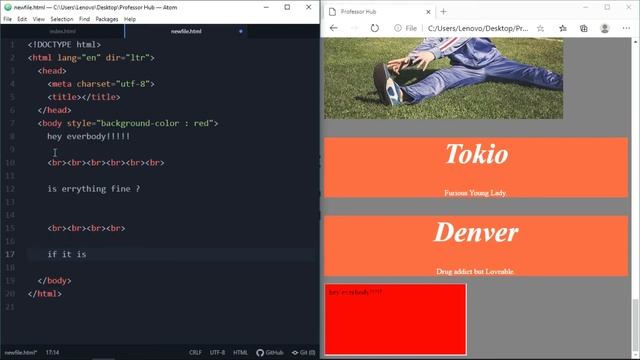Place cursor on 'if it is' line
The height and width of the screenshot is (360, 640).
[67, 254]
